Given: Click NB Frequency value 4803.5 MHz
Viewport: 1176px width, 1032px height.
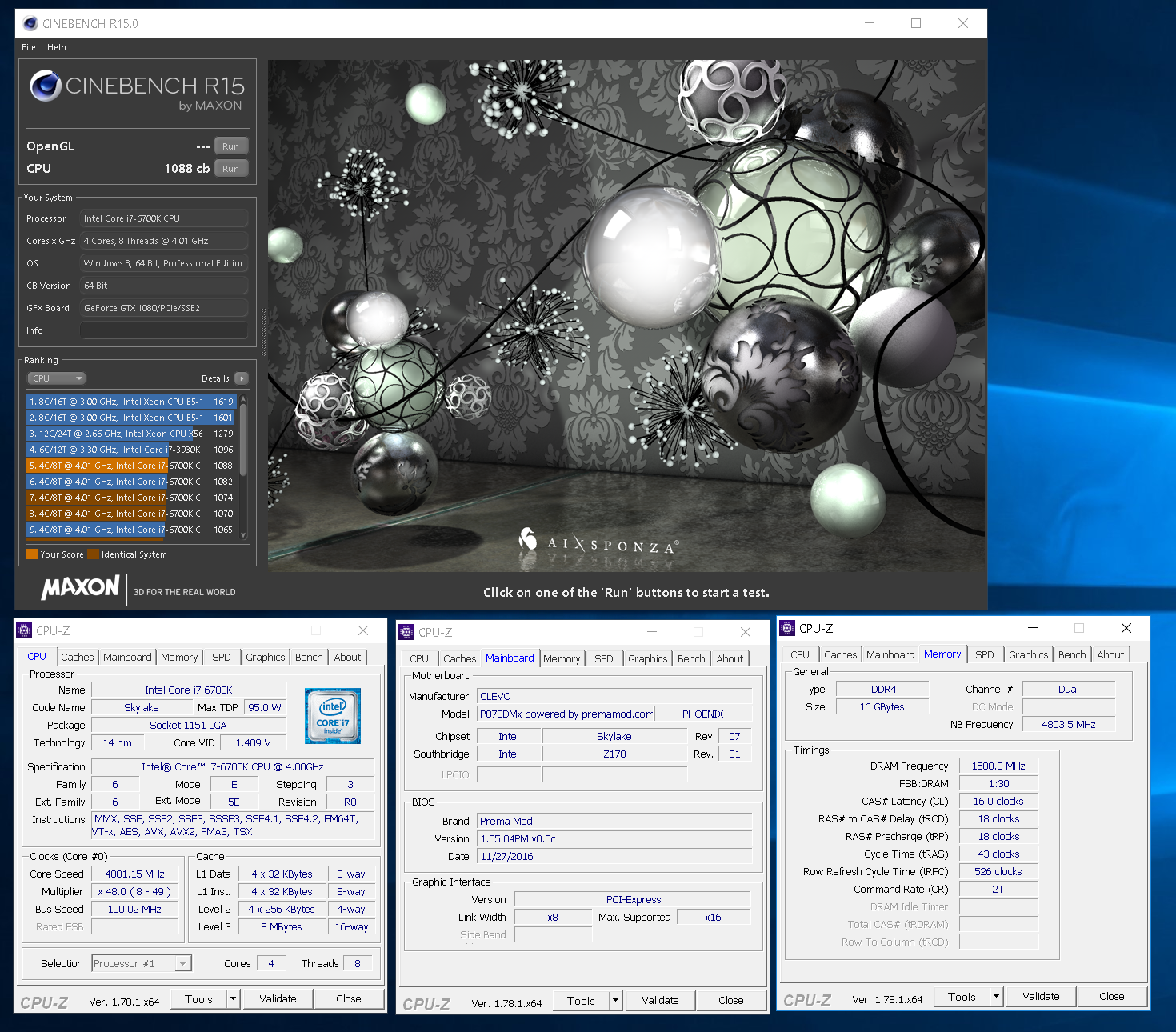Looking at the screenshot, I should (1069, 724).
